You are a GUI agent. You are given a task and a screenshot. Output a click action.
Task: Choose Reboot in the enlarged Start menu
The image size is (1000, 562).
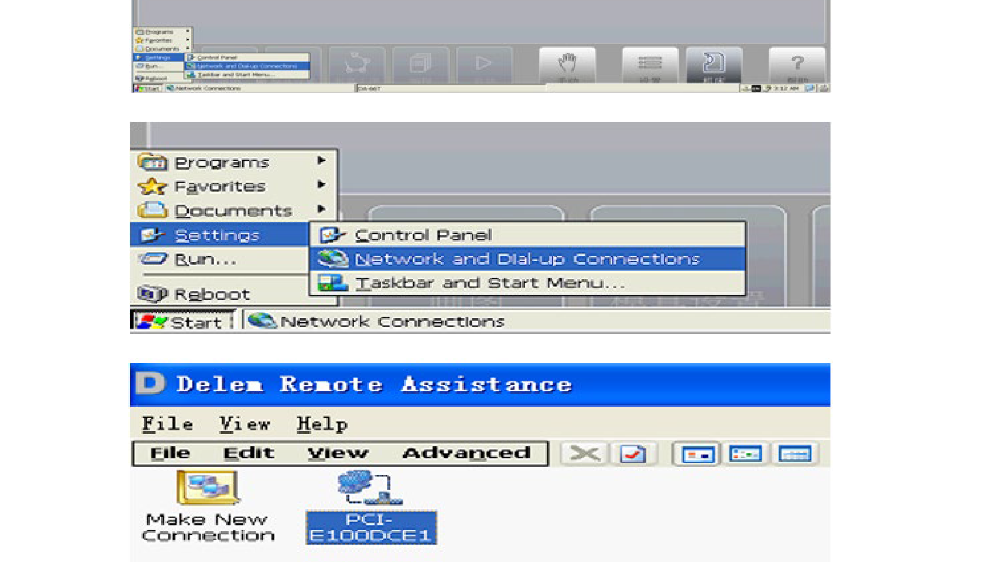click(220, 293)
